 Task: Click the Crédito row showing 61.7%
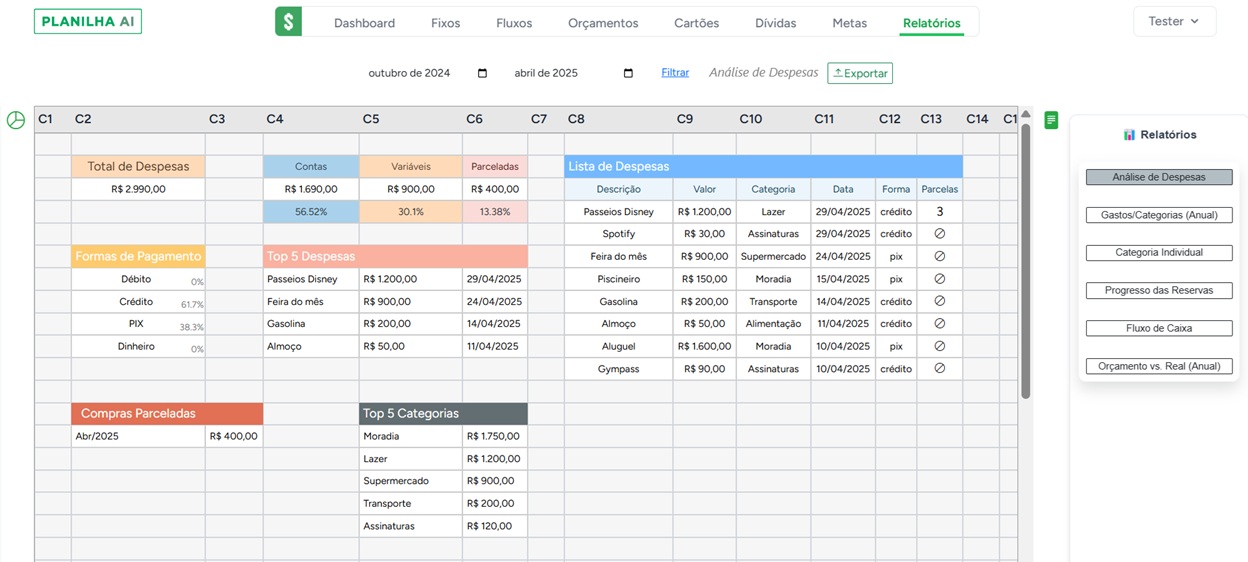(138, 301)
